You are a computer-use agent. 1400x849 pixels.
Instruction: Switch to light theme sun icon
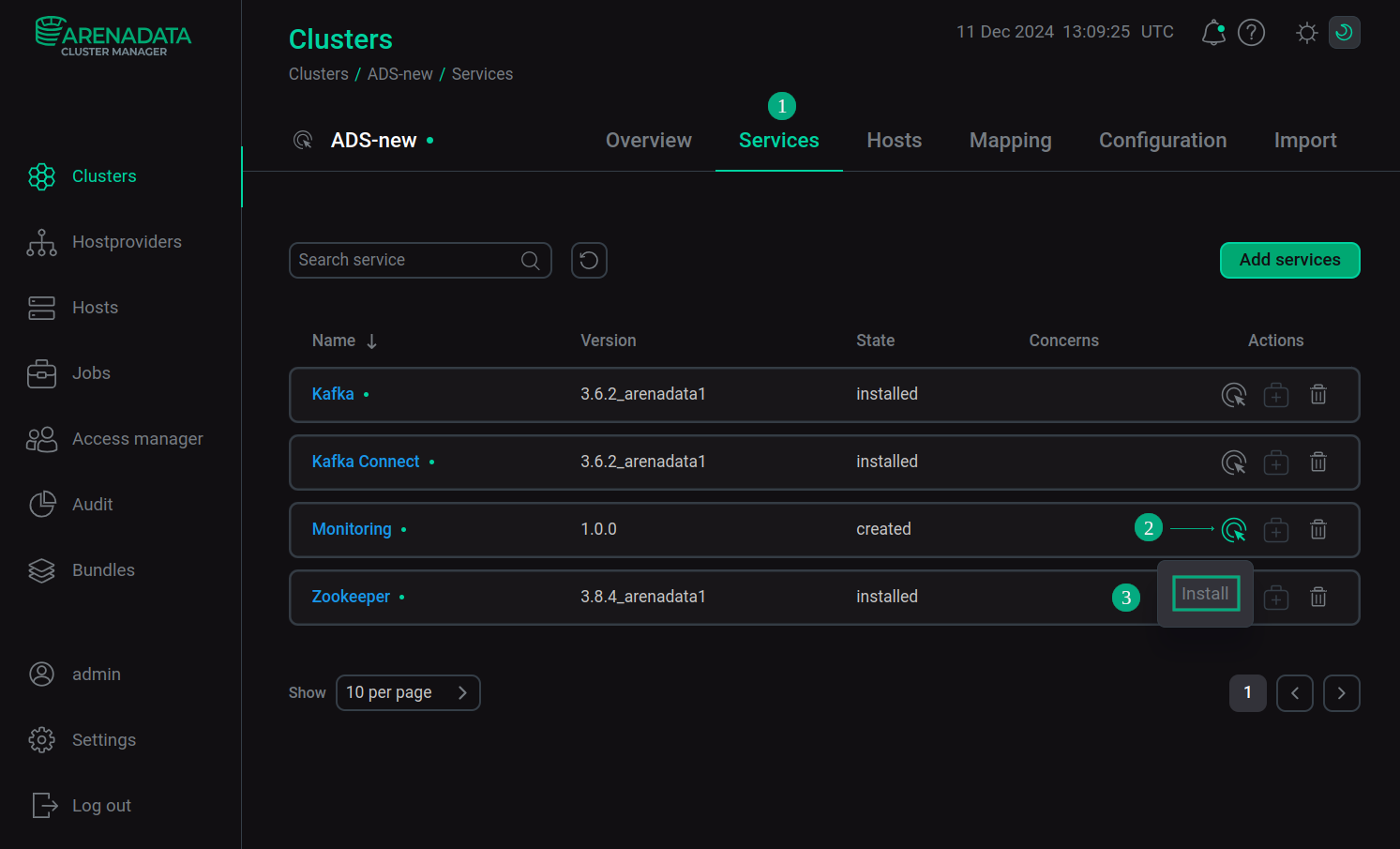tap(1307, 33)
